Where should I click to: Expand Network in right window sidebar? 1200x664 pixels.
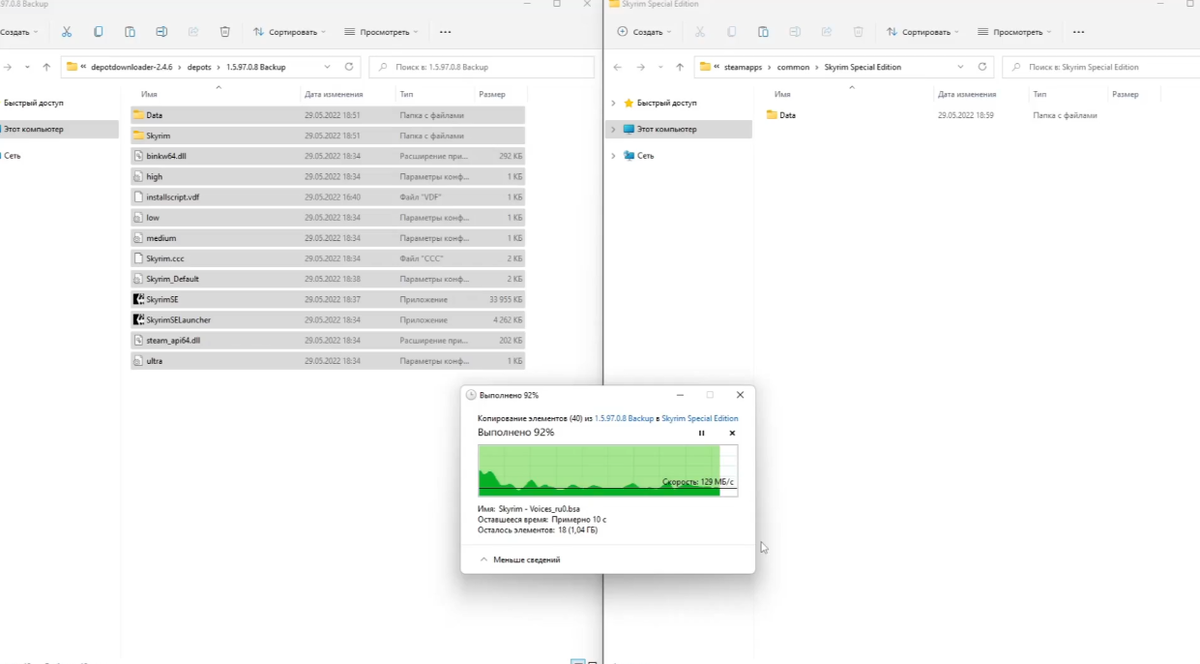click(613, 156)
